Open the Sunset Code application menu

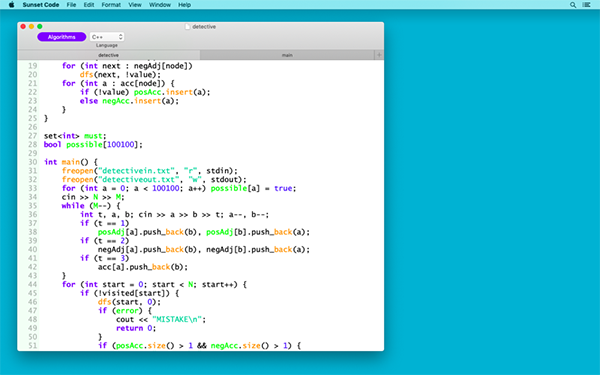pos(41,5)
